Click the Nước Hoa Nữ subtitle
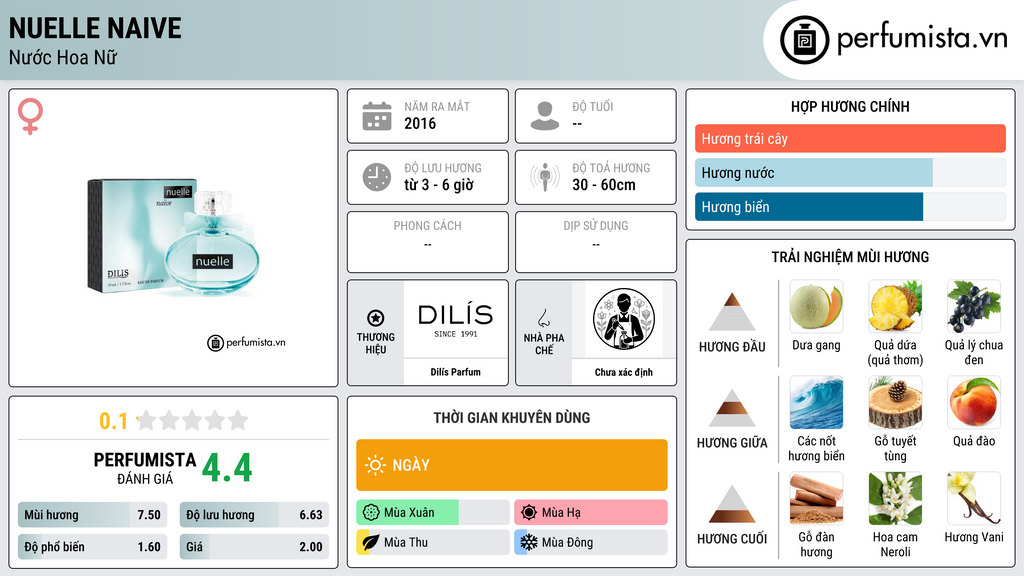Viewport: 1024px width, 576px height. (63, 58)
